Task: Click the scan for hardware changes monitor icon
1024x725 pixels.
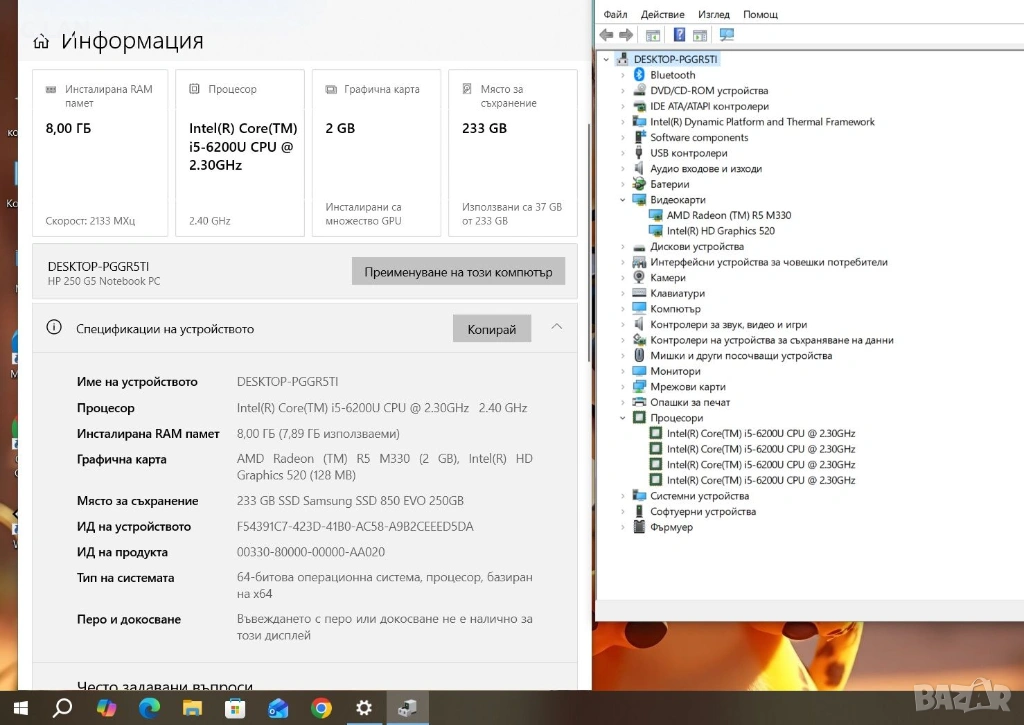Action: click(727, 35)
